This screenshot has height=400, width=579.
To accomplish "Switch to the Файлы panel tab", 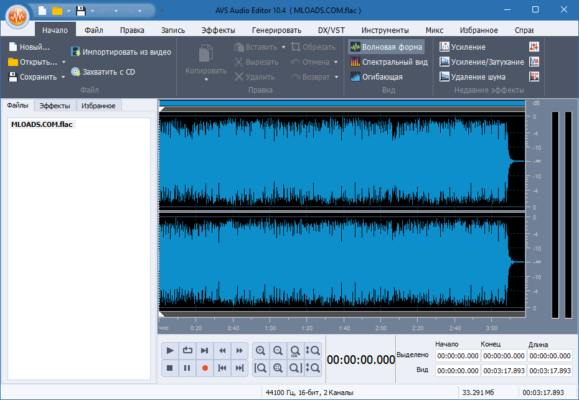I will (x=17, y=106).
